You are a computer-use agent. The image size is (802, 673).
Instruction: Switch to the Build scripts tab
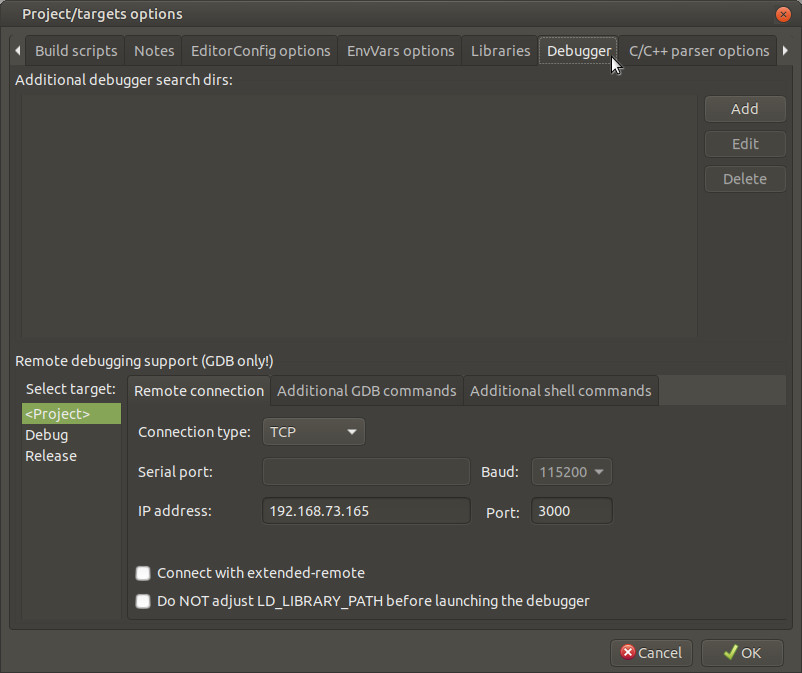(76, 51)
